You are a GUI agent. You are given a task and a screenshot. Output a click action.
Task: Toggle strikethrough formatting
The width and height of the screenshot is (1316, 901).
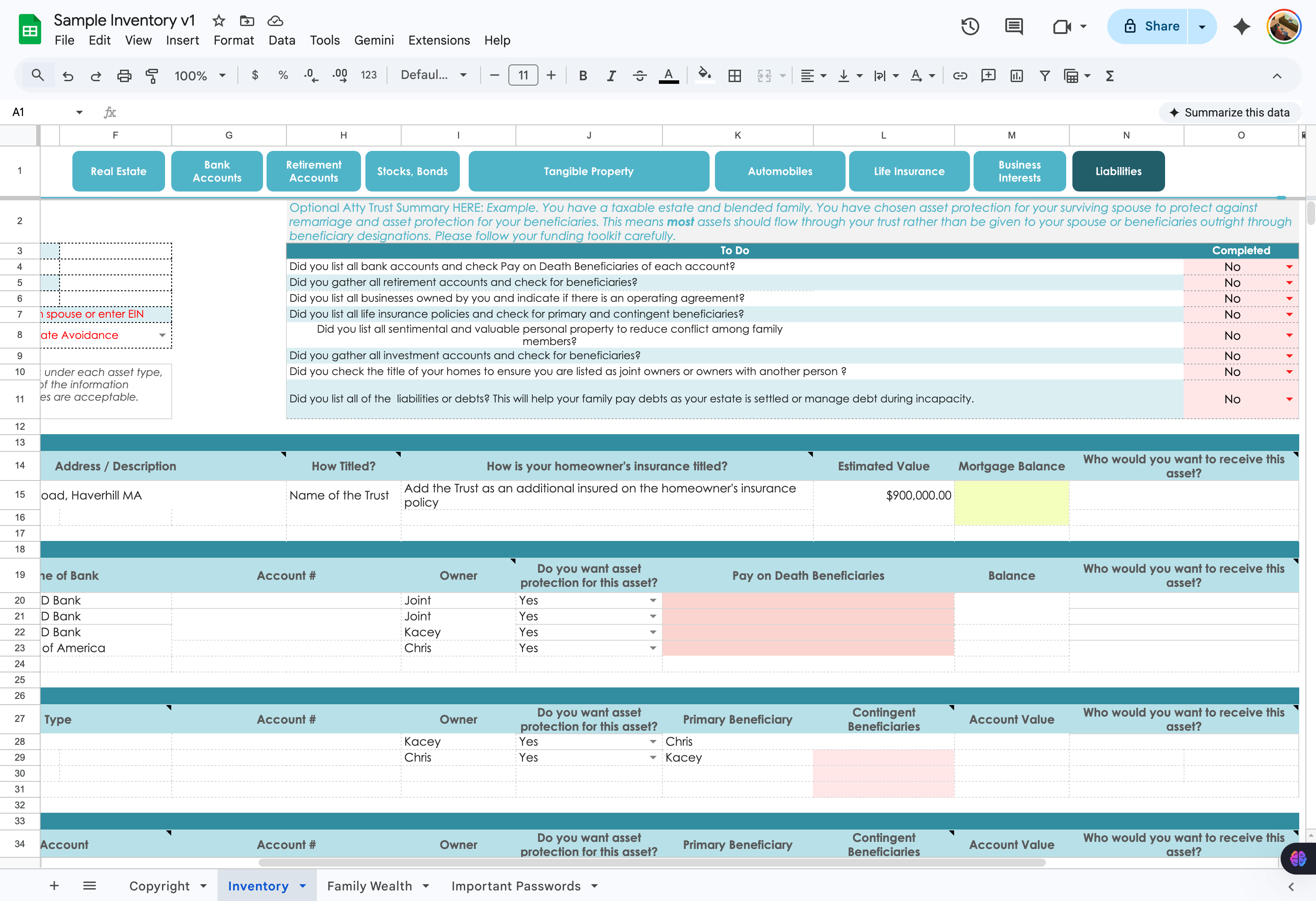[639, 75]
